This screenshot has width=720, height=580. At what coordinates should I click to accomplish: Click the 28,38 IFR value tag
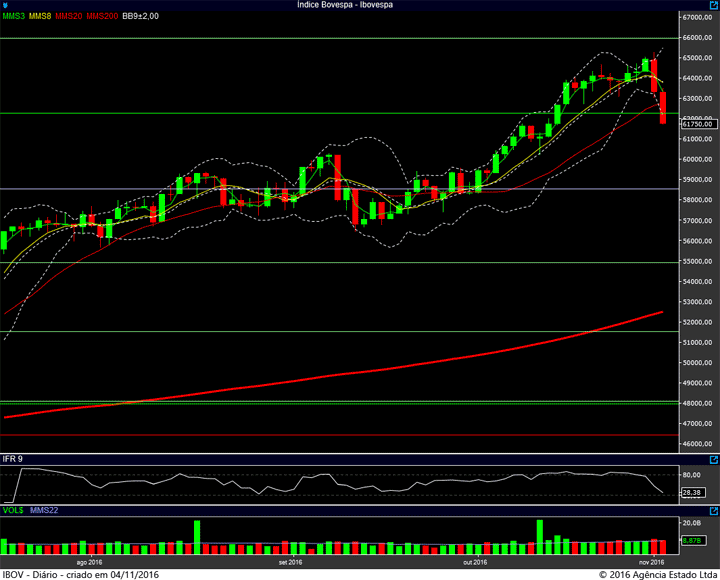pos(692,493)
